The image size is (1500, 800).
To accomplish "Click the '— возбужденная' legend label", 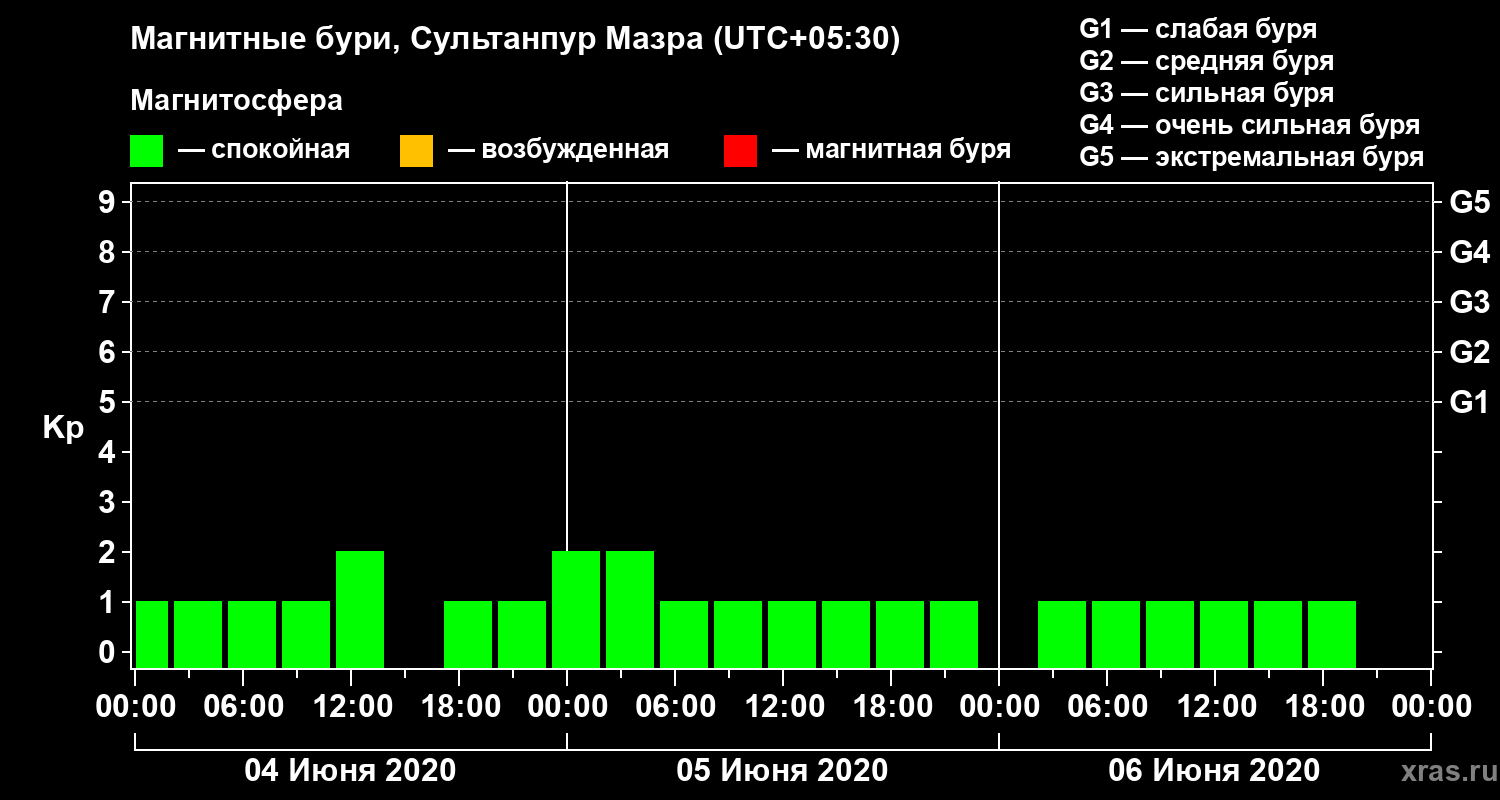I will point(558,150).
